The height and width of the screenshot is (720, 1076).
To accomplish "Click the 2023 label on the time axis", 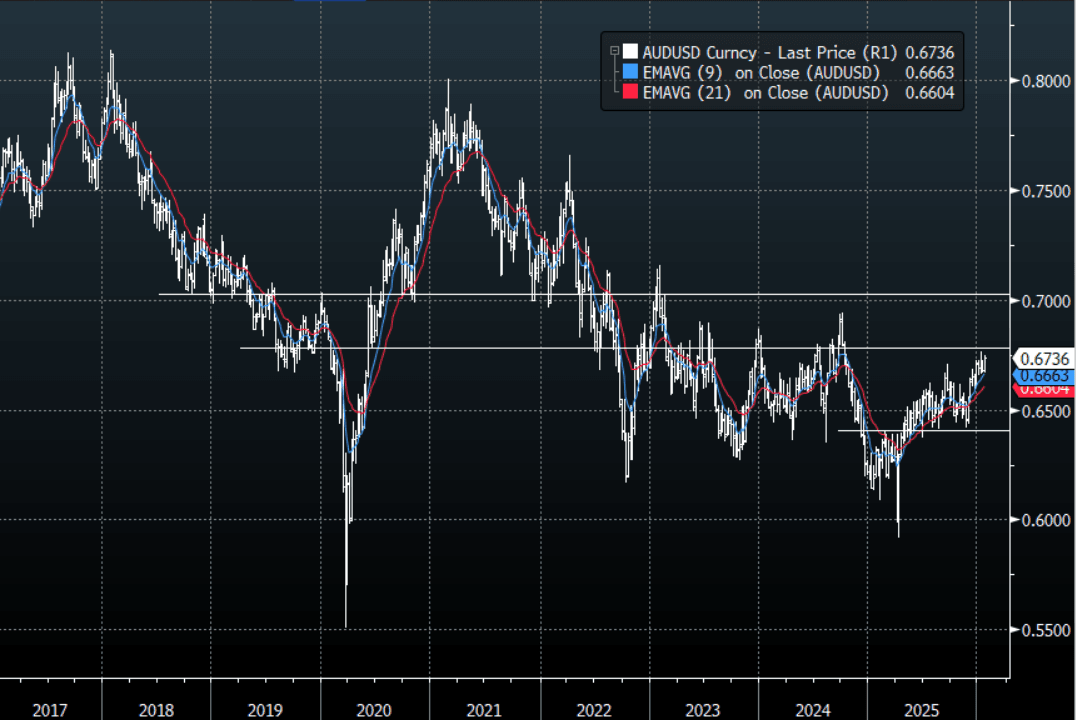I will pos(702,710).
